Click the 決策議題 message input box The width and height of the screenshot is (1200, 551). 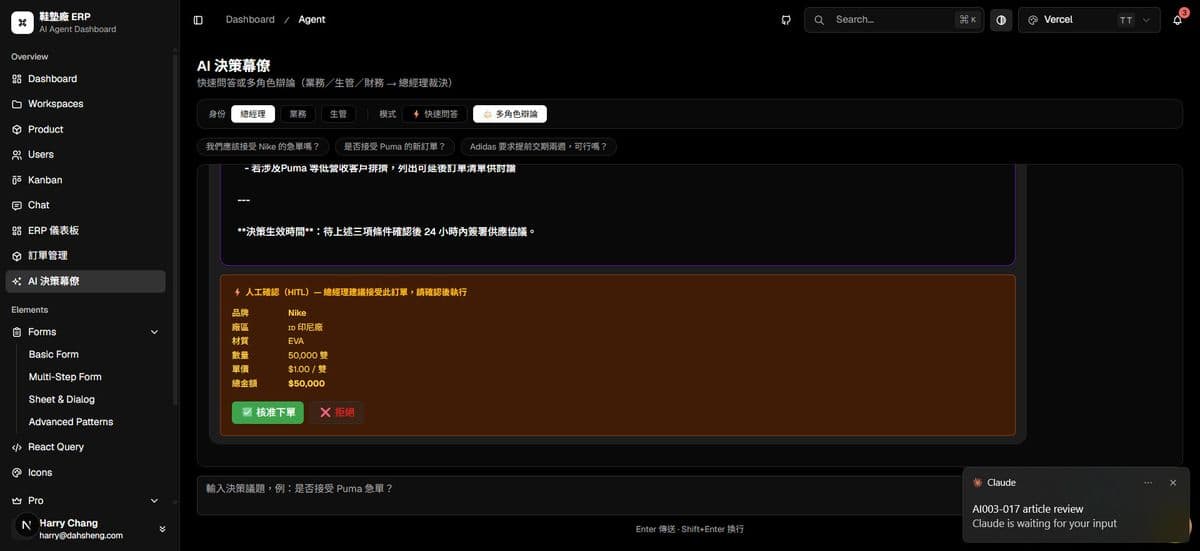pyautogui.click(x=580, y=495)
